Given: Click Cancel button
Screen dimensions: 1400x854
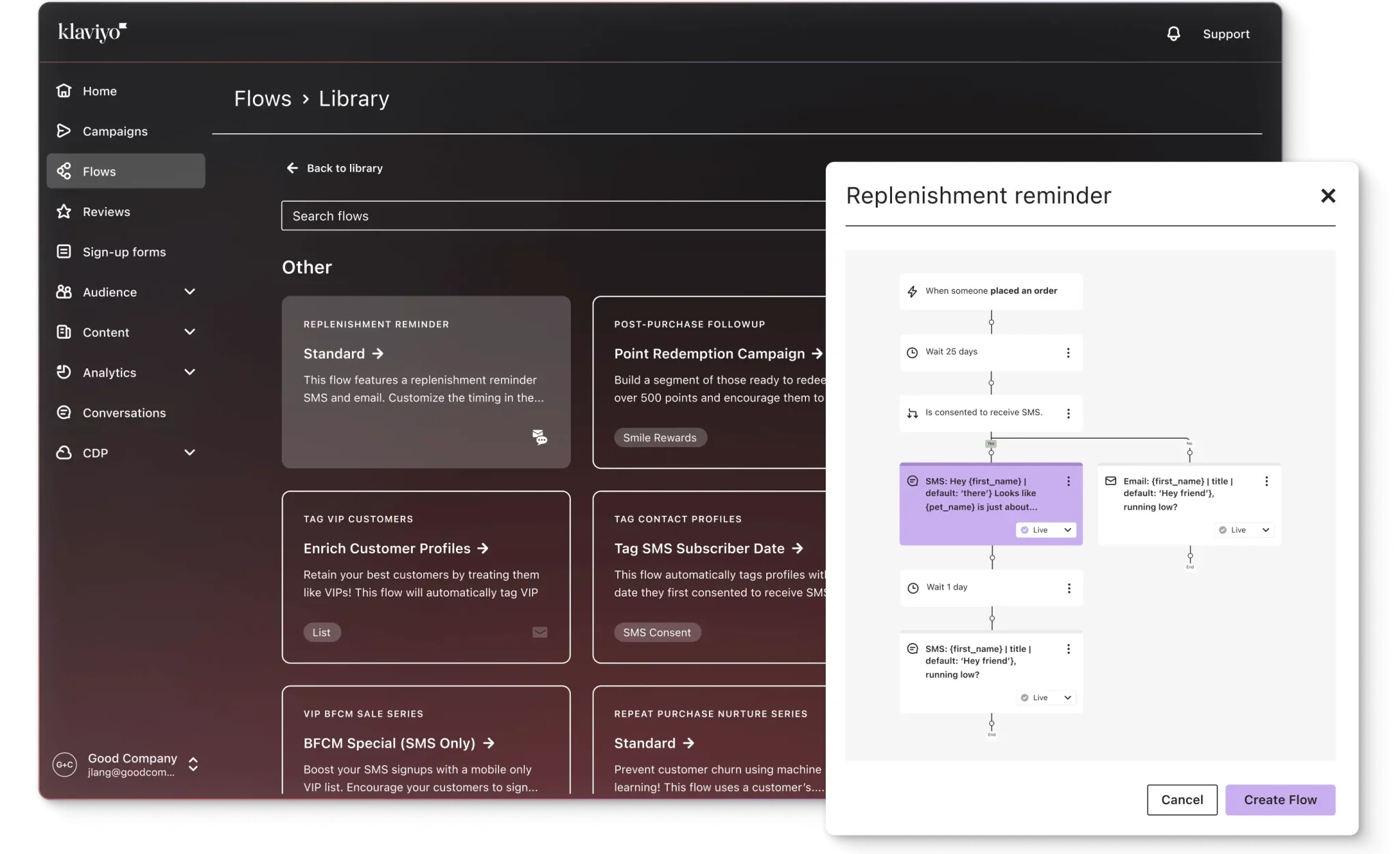Looking at the screenshot, I should click(x=1182, y=799).
